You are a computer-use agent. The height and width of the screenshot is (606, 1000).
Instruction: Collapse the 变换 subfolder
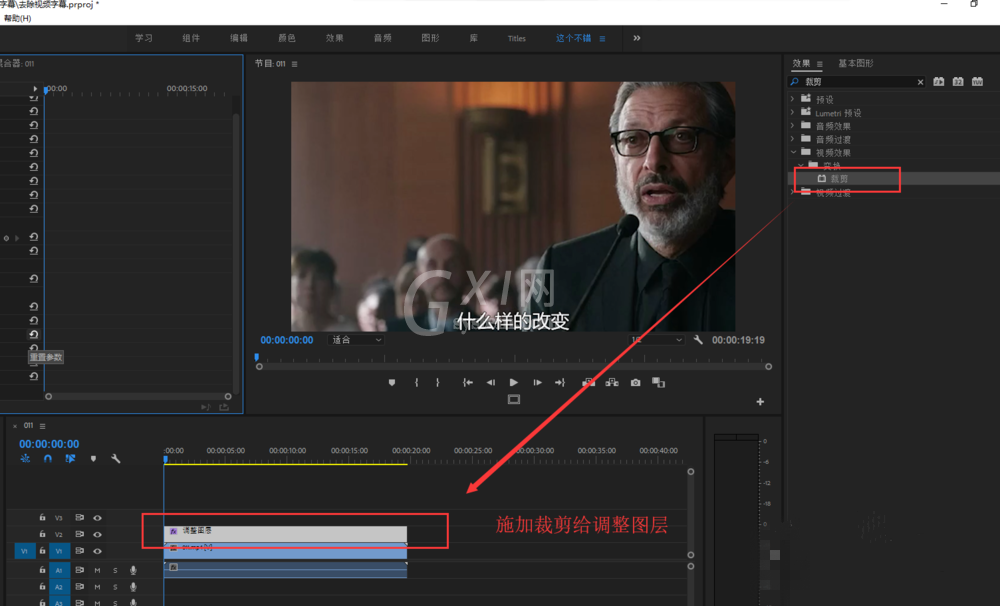coord(801,166)
